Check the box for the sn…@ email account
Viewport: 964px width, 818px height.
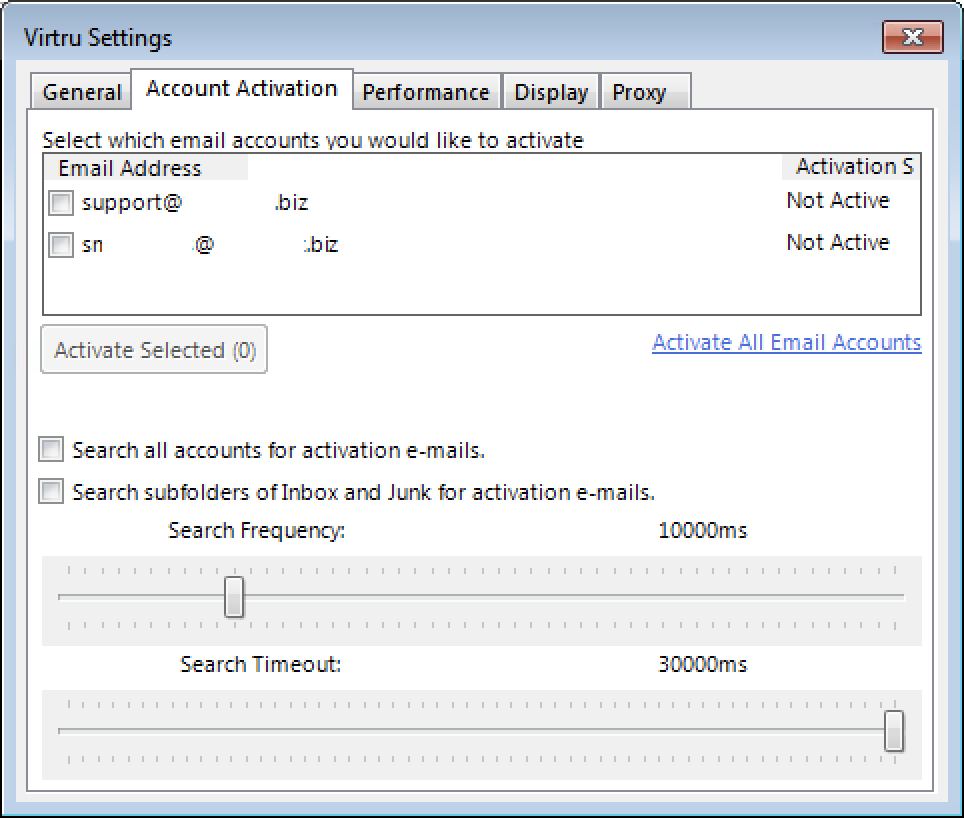pos(61,245)
